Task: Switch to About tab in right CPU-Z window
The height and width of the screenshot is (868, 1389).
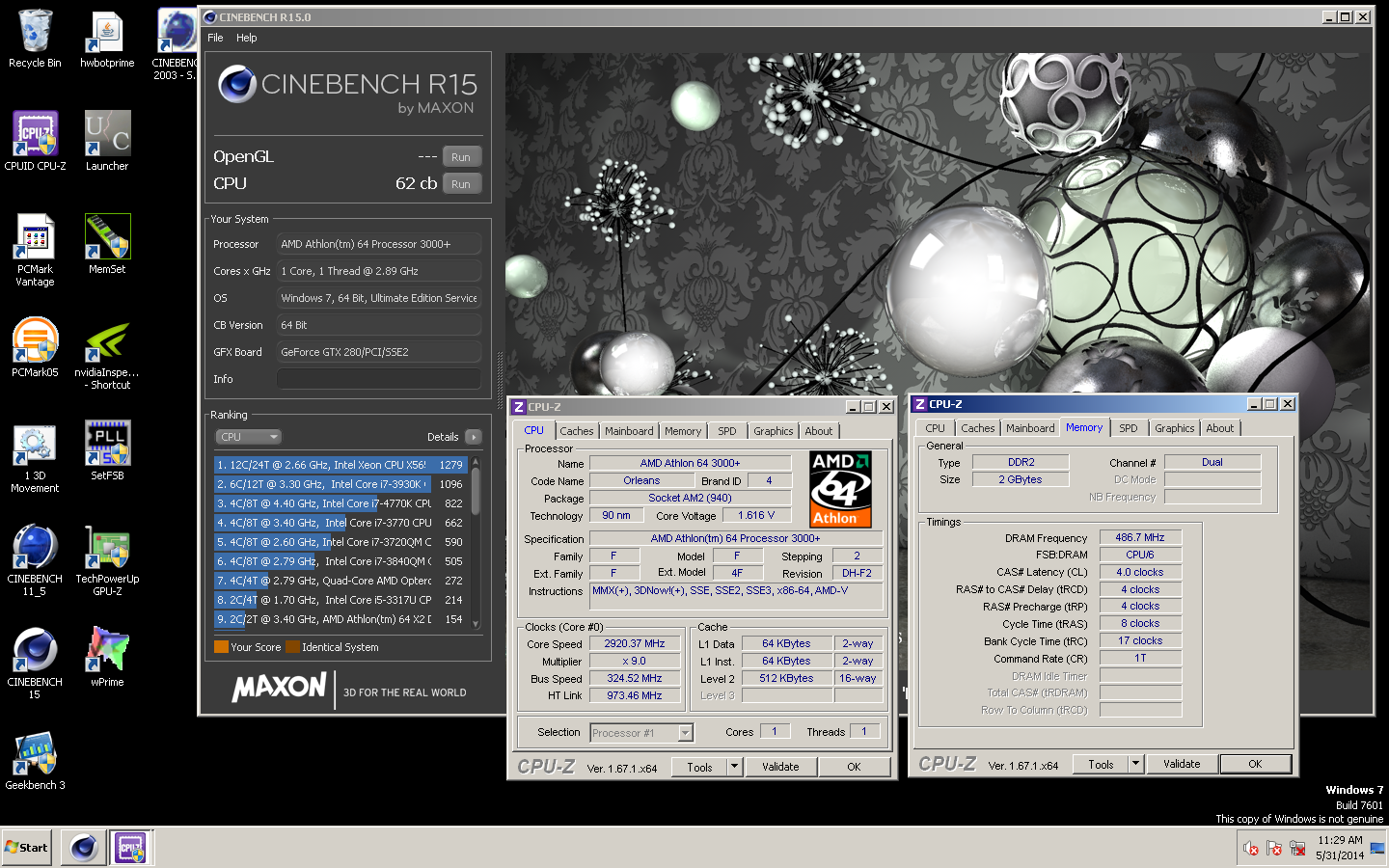Action: click(x=1220, y=428)
